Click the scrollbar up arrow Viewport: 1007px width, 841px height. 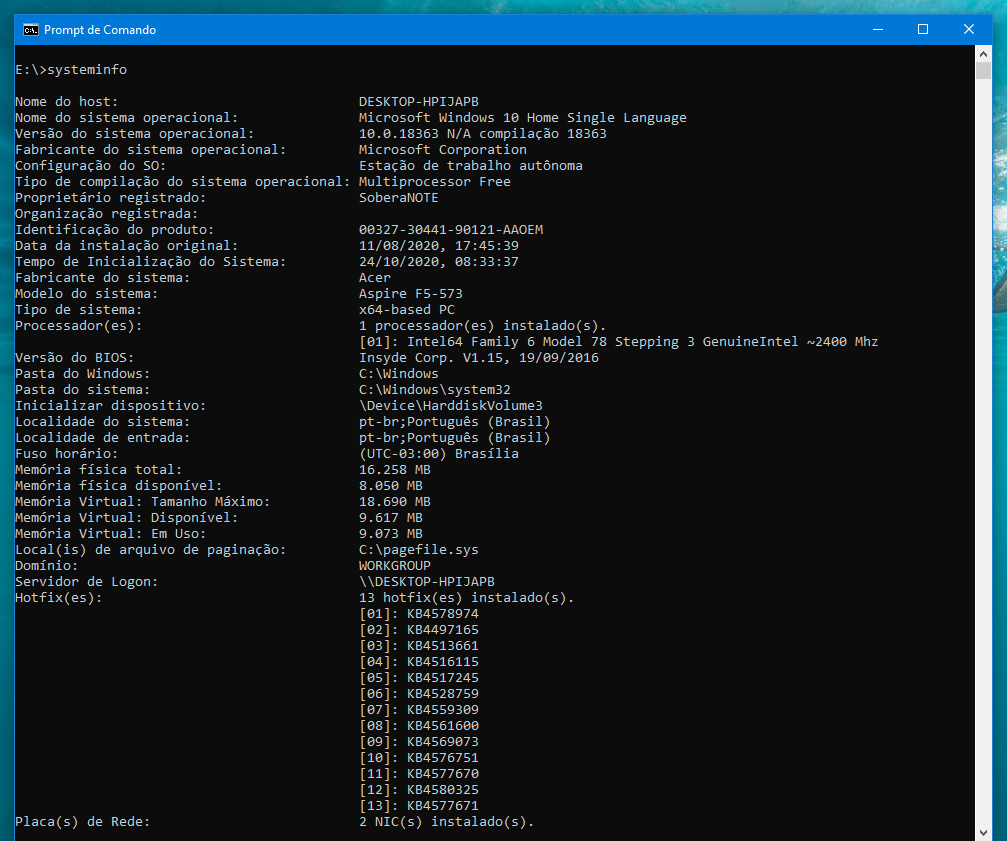(x=983, y=53)
